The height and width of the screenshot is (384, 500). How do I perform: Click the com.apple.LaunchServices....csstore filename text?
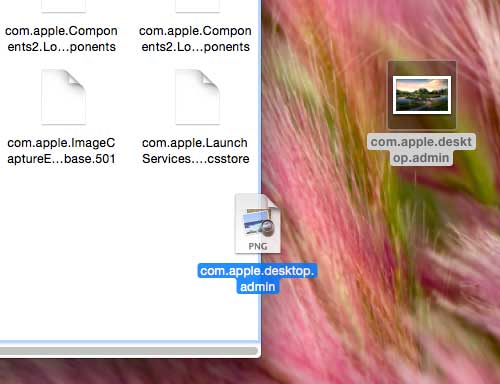coord(195,151)
